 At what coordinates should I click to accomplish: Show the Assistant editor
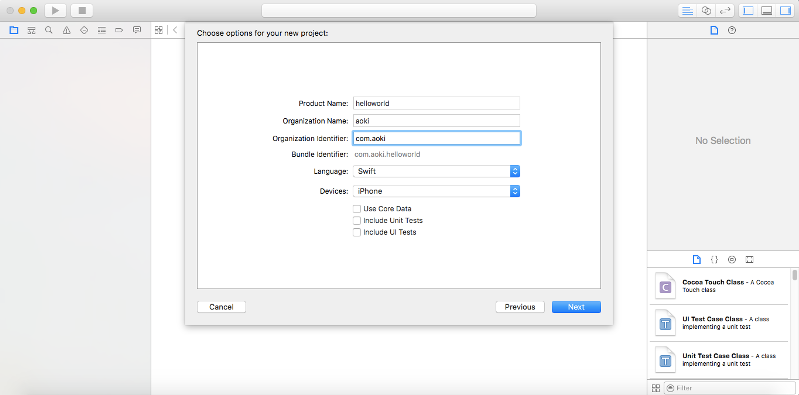tap(706, 10)
